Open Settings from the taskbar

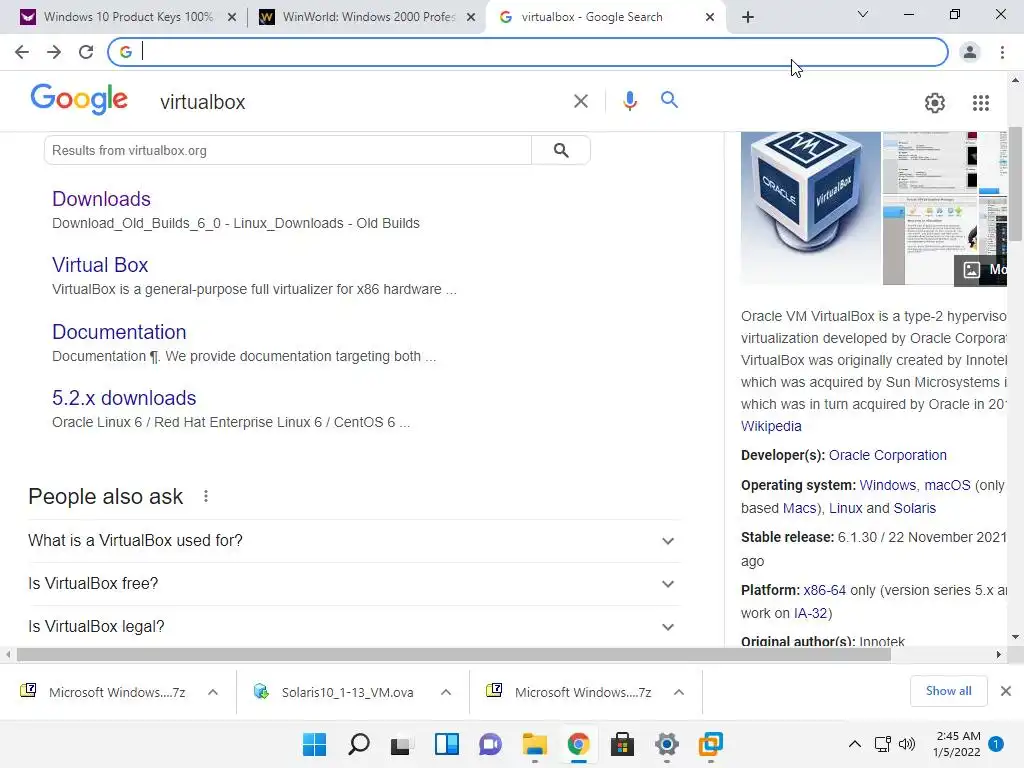(667, 744)
